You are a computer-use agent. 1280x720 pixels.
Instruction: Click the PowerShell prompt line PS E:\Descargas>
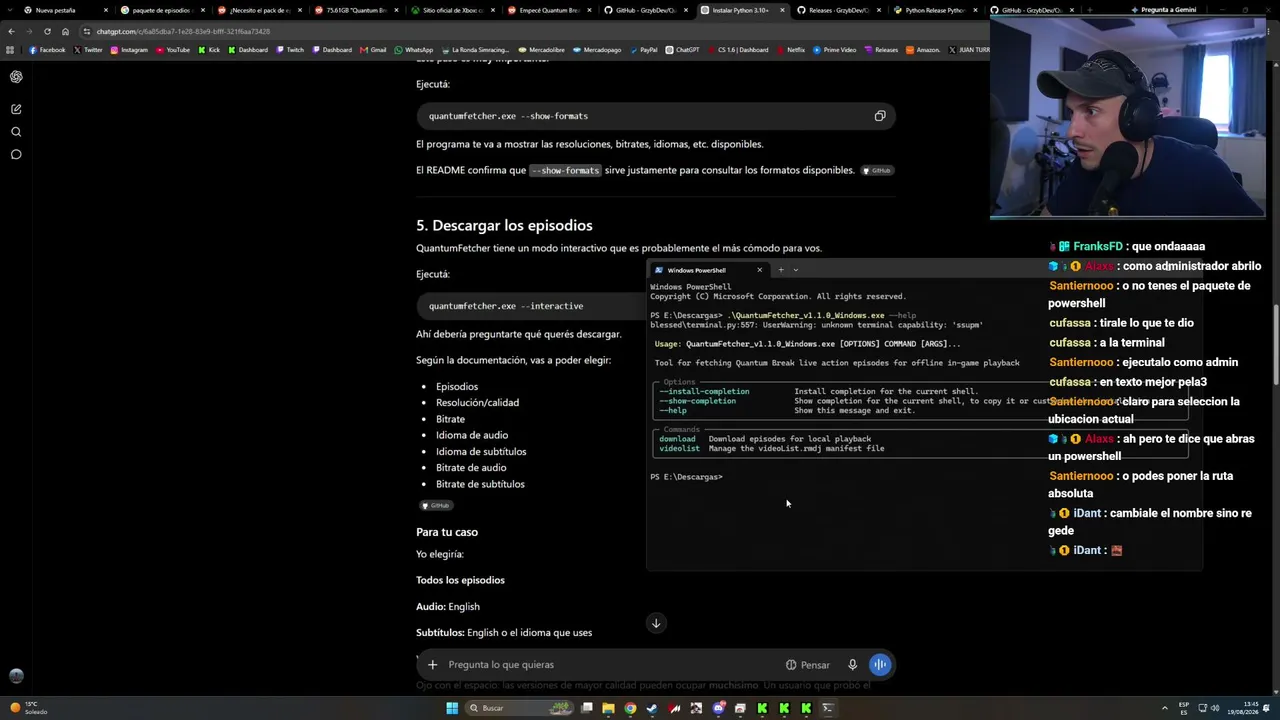click(x=686, y=477)
